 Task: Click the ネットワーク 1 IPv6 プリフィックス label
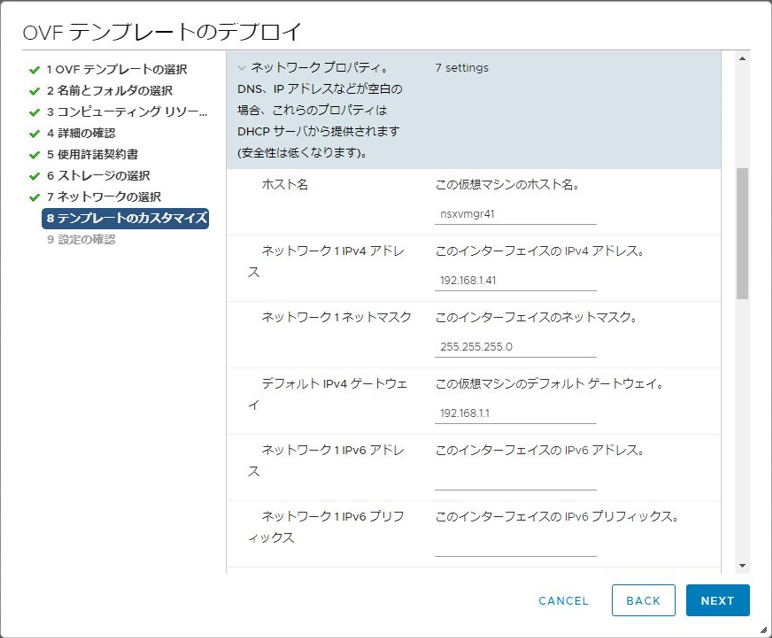point(326,527)
